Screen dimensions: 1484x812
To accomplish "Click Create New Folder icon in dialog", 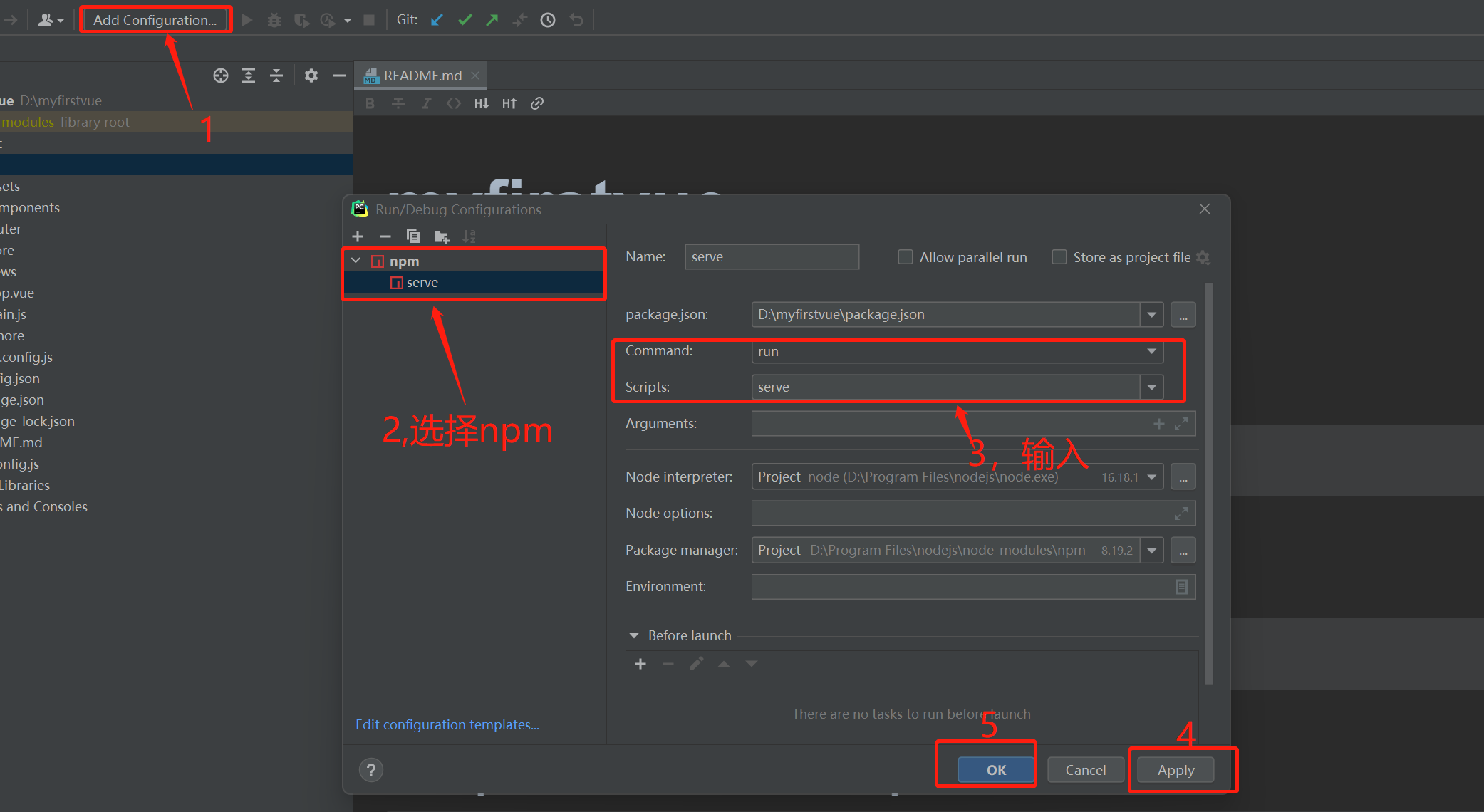I will (x=442, y=236).
